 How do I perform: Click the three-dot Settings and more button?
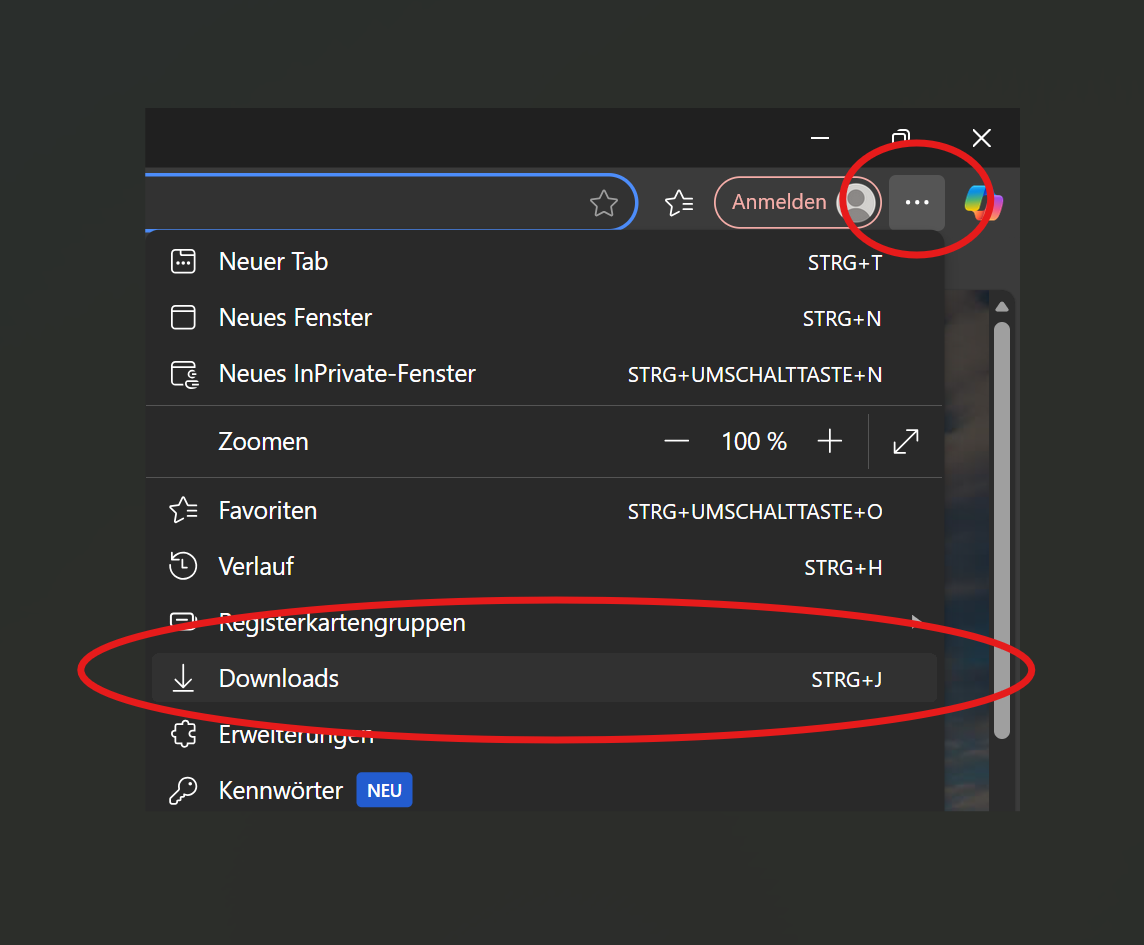click(916, 203)
